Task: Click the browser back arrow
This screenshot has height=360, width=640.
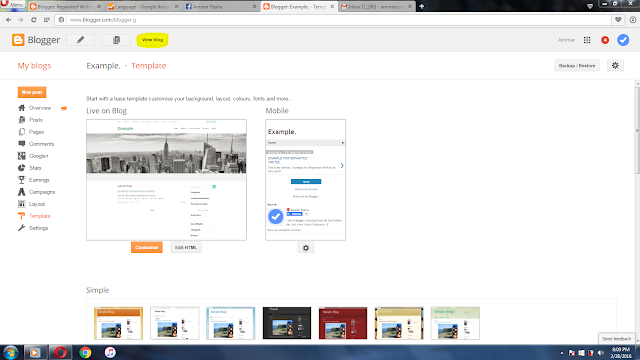Action: click(x=9, y=20)
